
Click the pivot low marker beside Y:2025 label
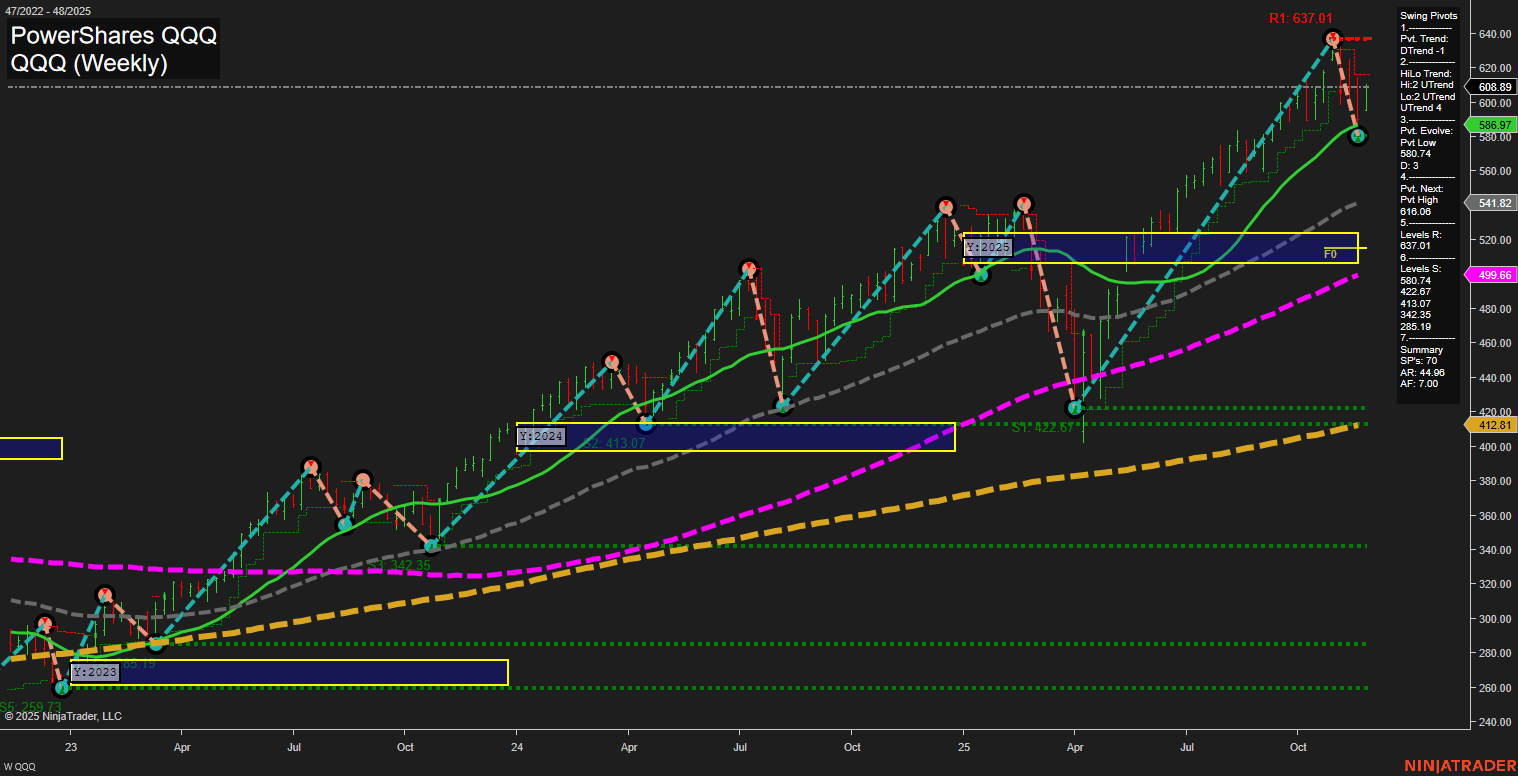(x=982, y=276)
